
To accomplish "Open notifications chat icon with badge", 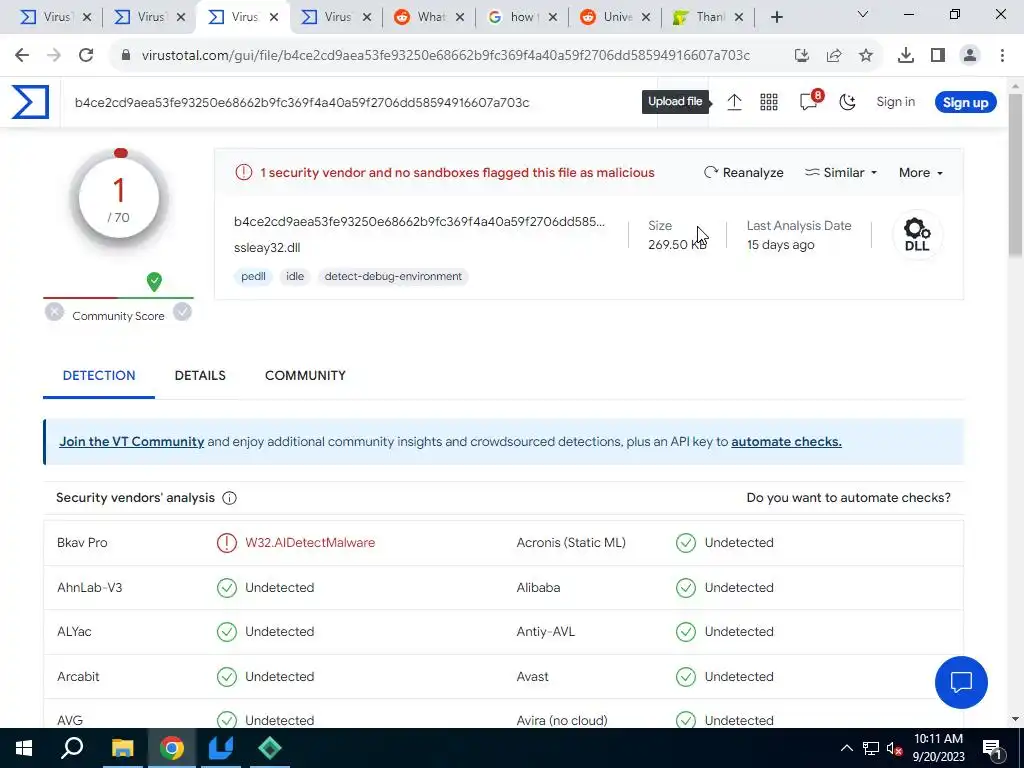I will 808,101.
